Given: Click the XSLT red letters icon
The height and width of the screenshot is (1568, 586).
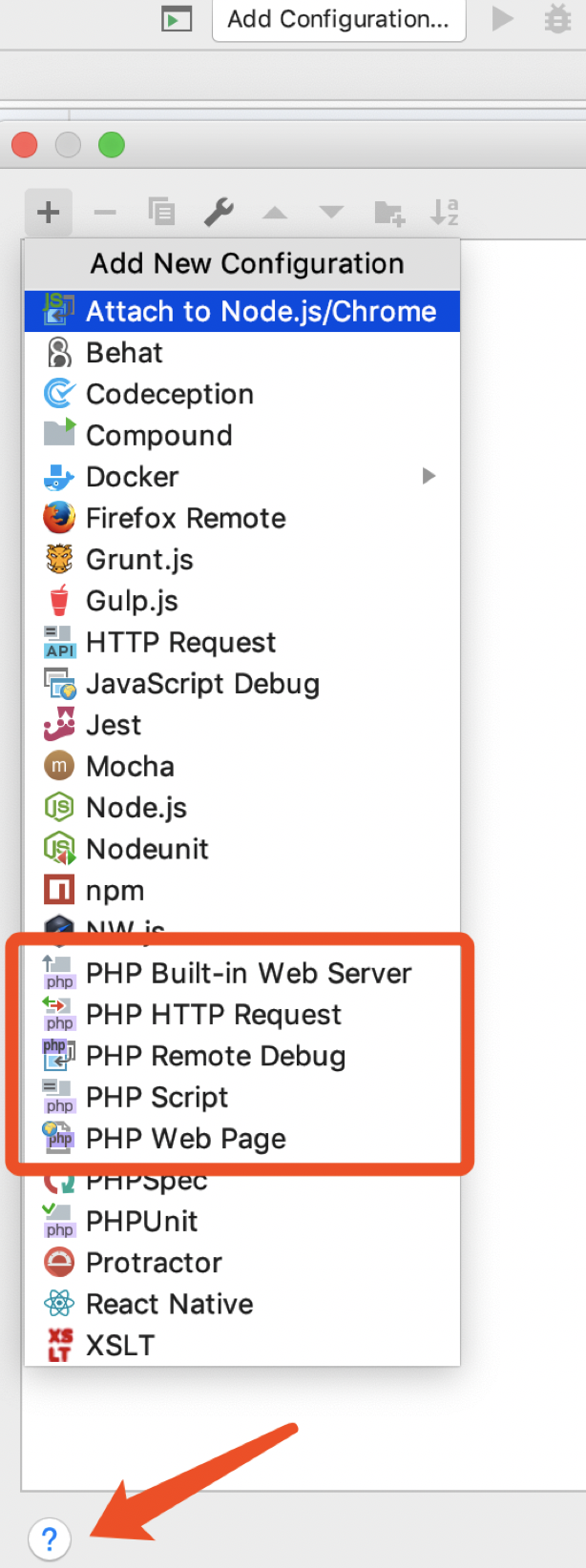Looking at the screenshot, I should [x=60, y=1345].
